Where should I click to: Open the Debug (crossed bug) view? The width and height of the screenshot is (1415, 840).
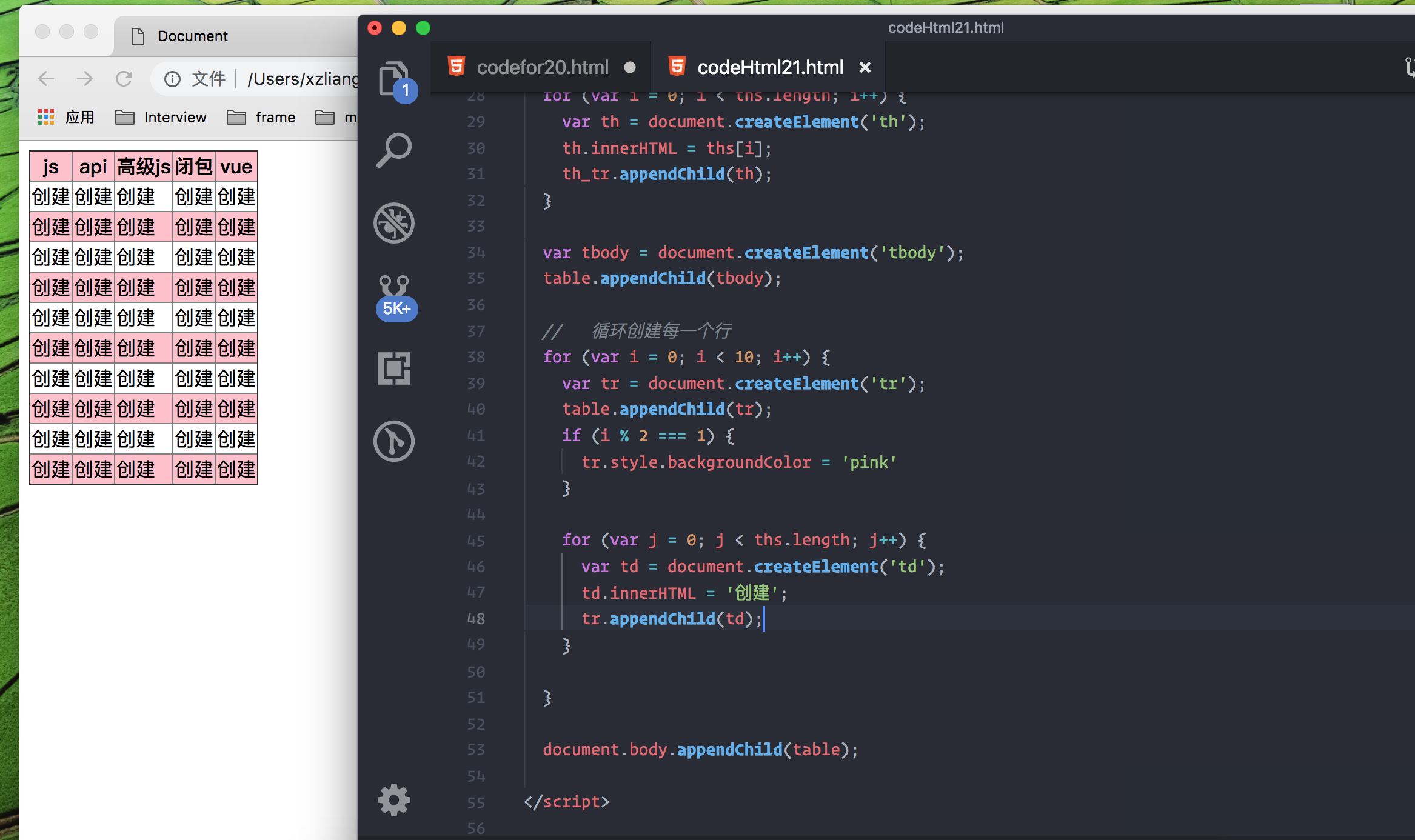pos(394,223)
